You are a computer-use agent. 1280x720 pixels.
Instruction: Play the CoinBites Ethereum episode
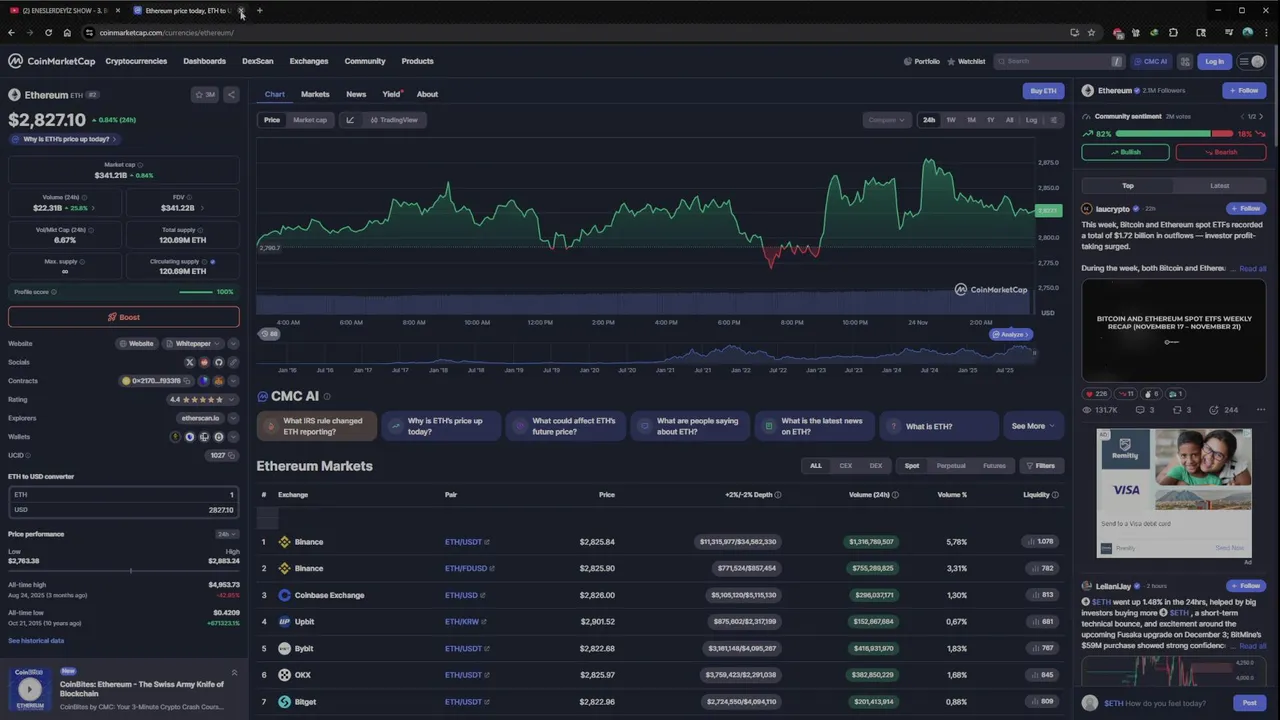30,689
